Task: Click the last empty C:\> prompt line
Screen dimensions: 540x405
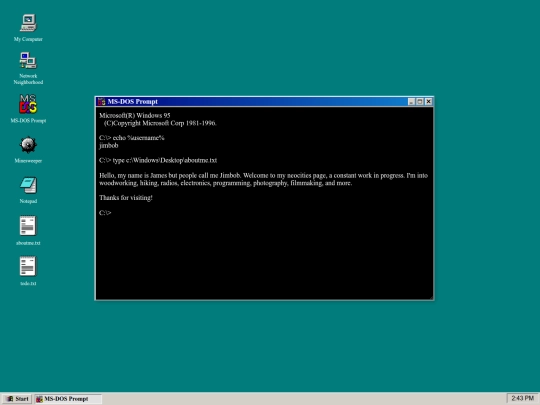Action: click(105, 213)
